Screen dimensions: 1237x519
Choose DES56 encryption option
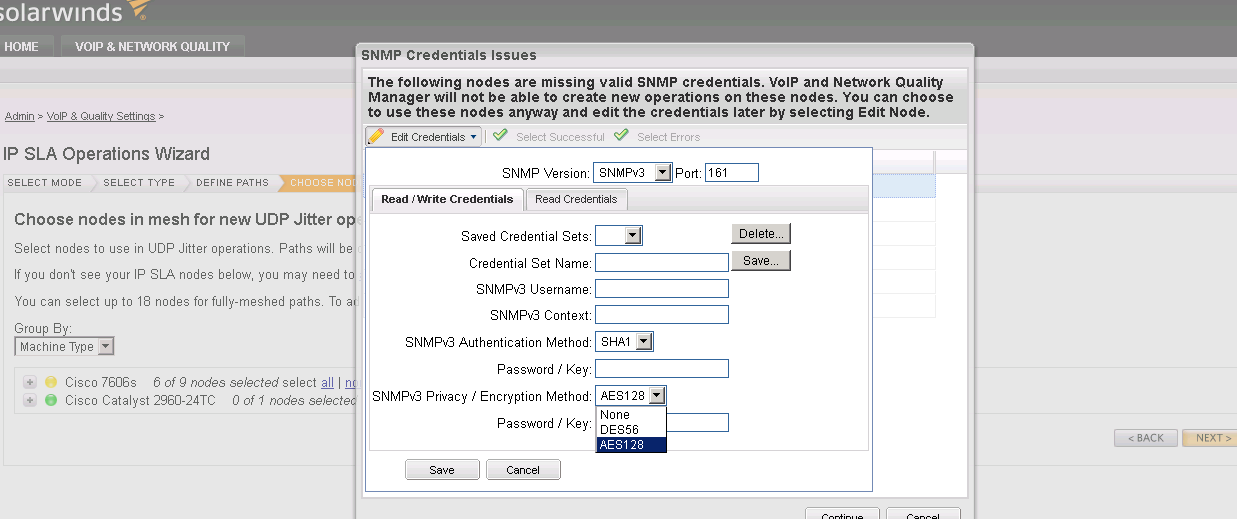coord(631,430)
